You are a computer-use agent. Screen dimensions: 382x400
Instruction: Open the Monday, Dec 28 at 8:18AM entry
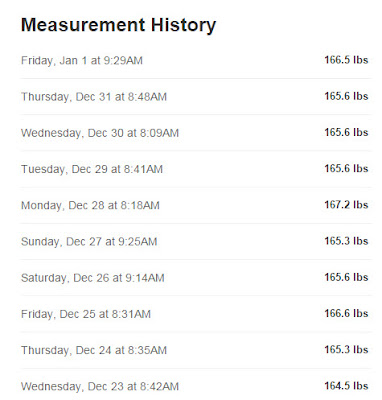(x=196, y=205)
